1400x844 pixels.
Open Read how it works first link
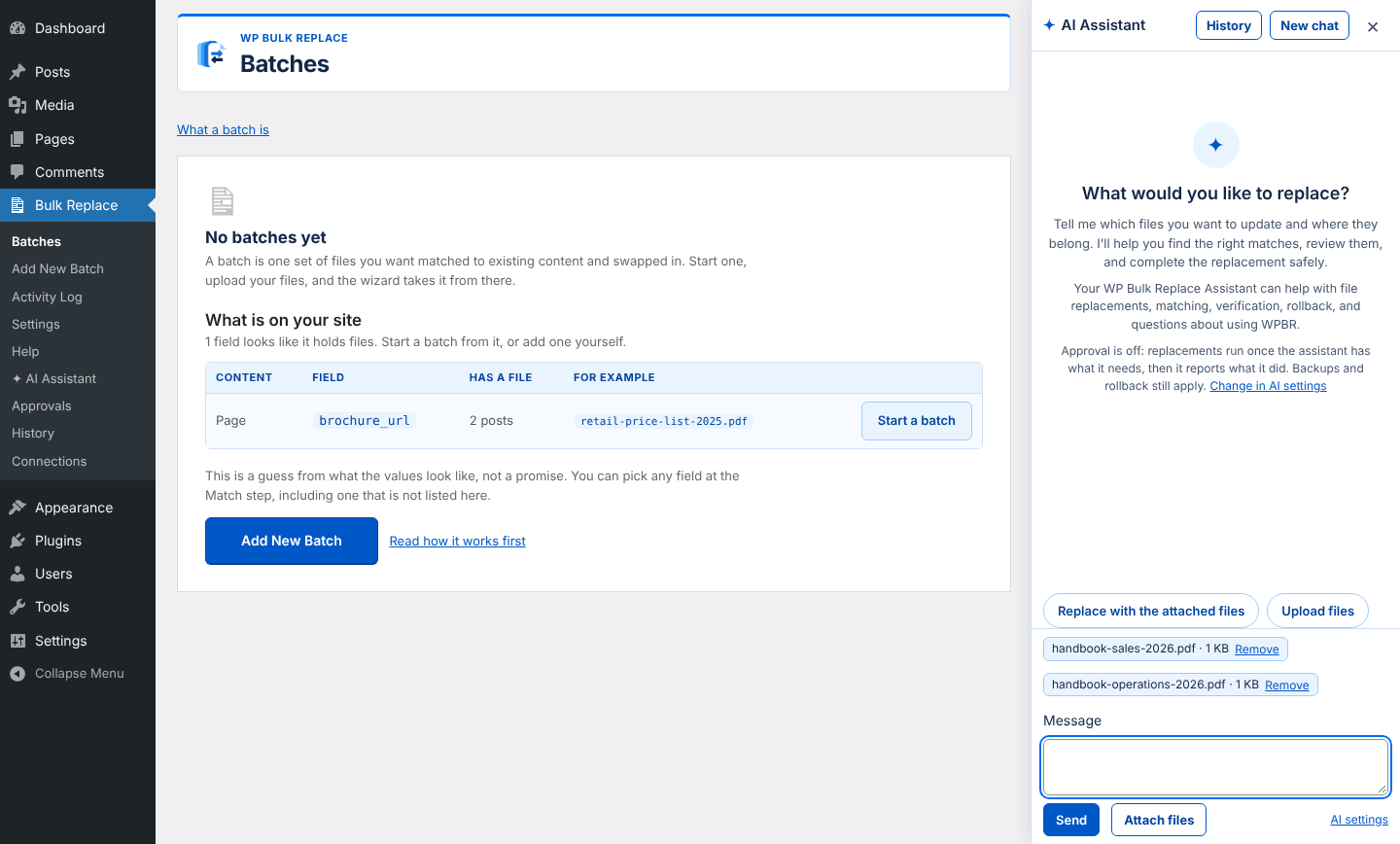pos(457,541)
